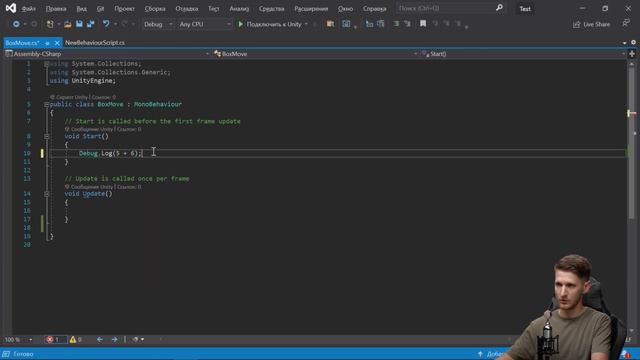640x360 pixels.
Task: Open the dropdown arrow next to attach button
Action: pos(307,24)
